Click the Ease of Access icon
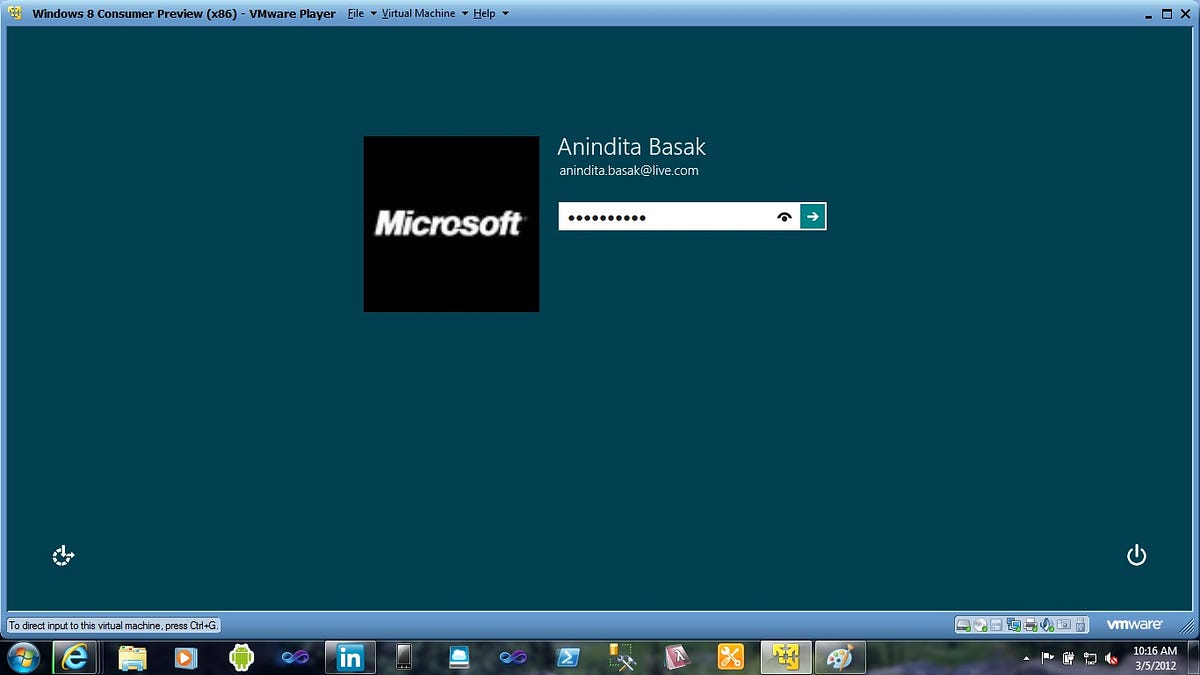 tap(64, 556)
